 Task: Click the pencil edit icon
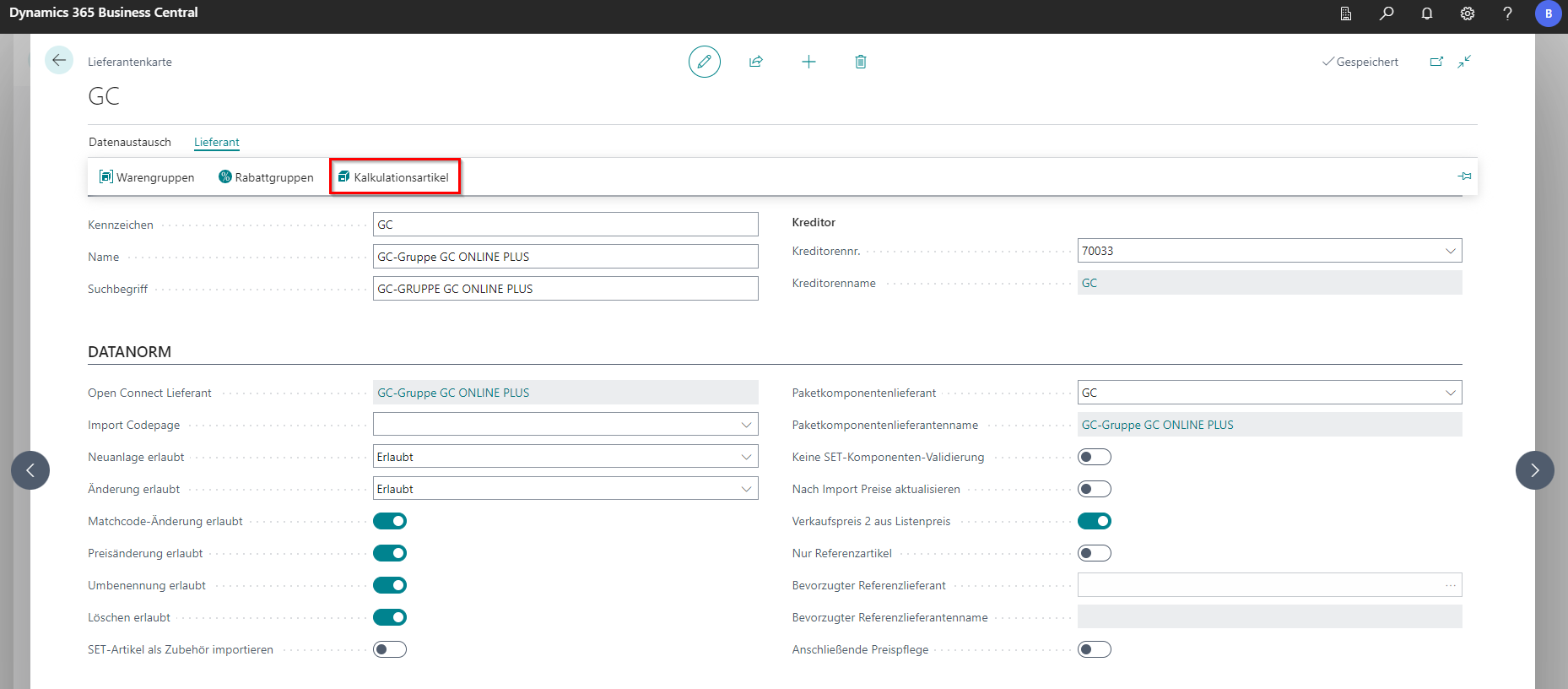(704, 62)
